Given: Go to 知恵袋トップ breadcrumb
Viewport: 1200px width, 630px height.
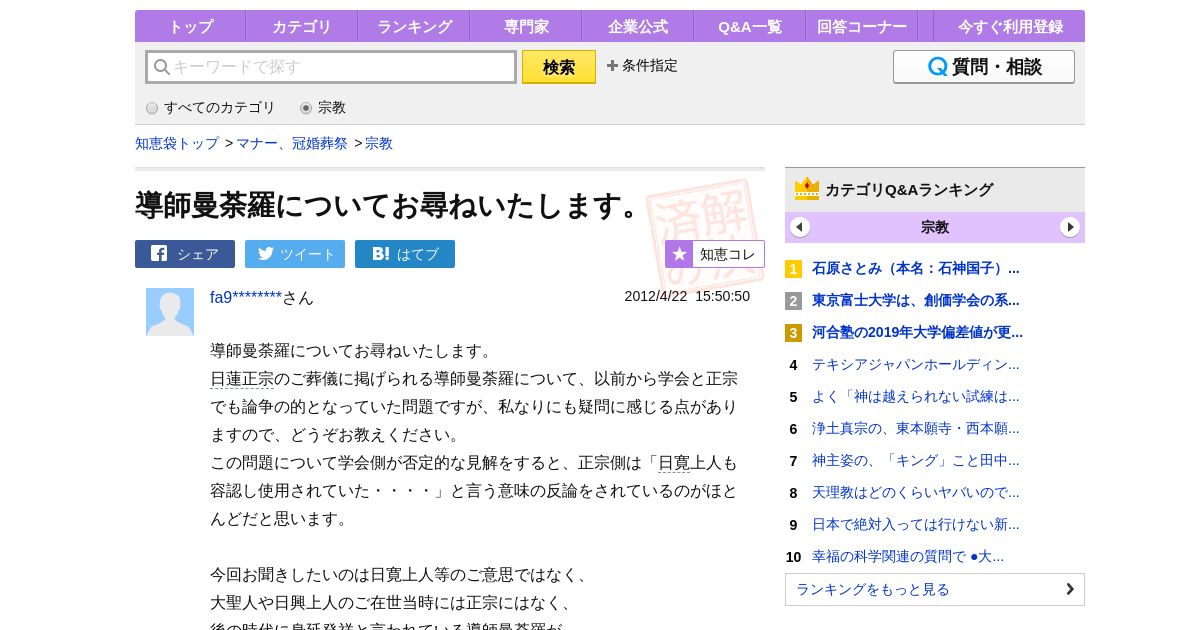Looking at the screenshot, I should click(177, 143).
